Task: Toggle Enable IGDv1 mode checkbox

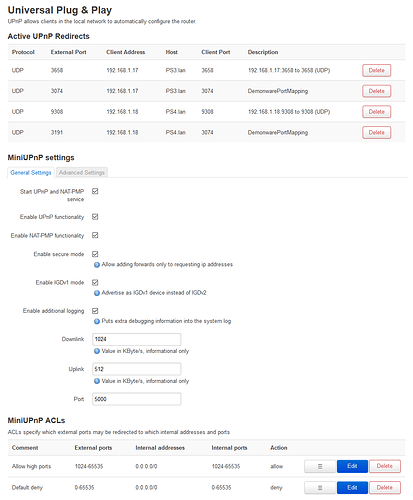Action: [x=95, y=283]
